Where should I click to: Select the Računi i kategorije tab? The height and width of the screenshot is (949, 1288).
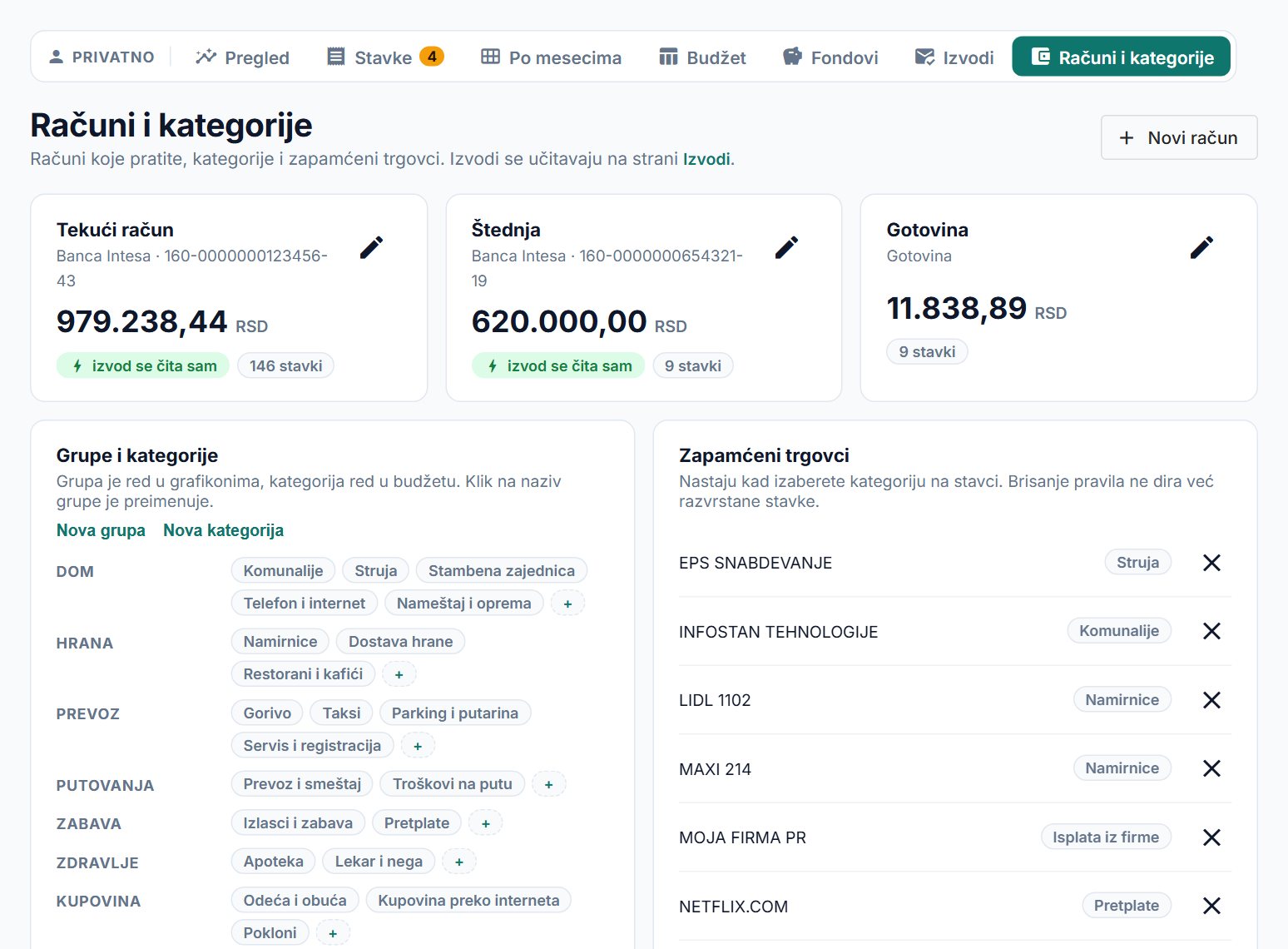click(1122, 57)
